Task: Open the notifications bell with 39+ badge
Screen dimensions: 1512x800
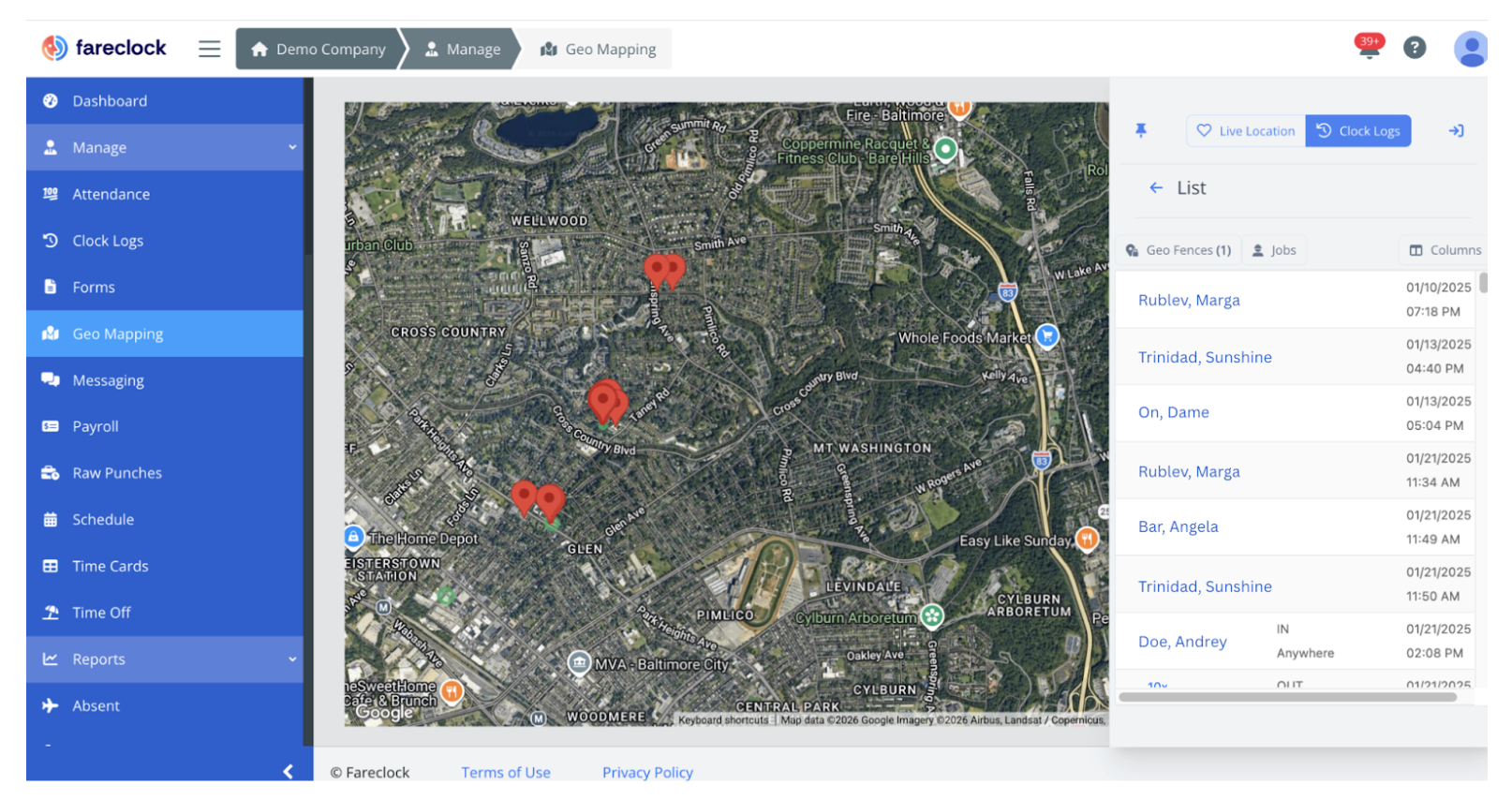Action: pos(1369,47)
